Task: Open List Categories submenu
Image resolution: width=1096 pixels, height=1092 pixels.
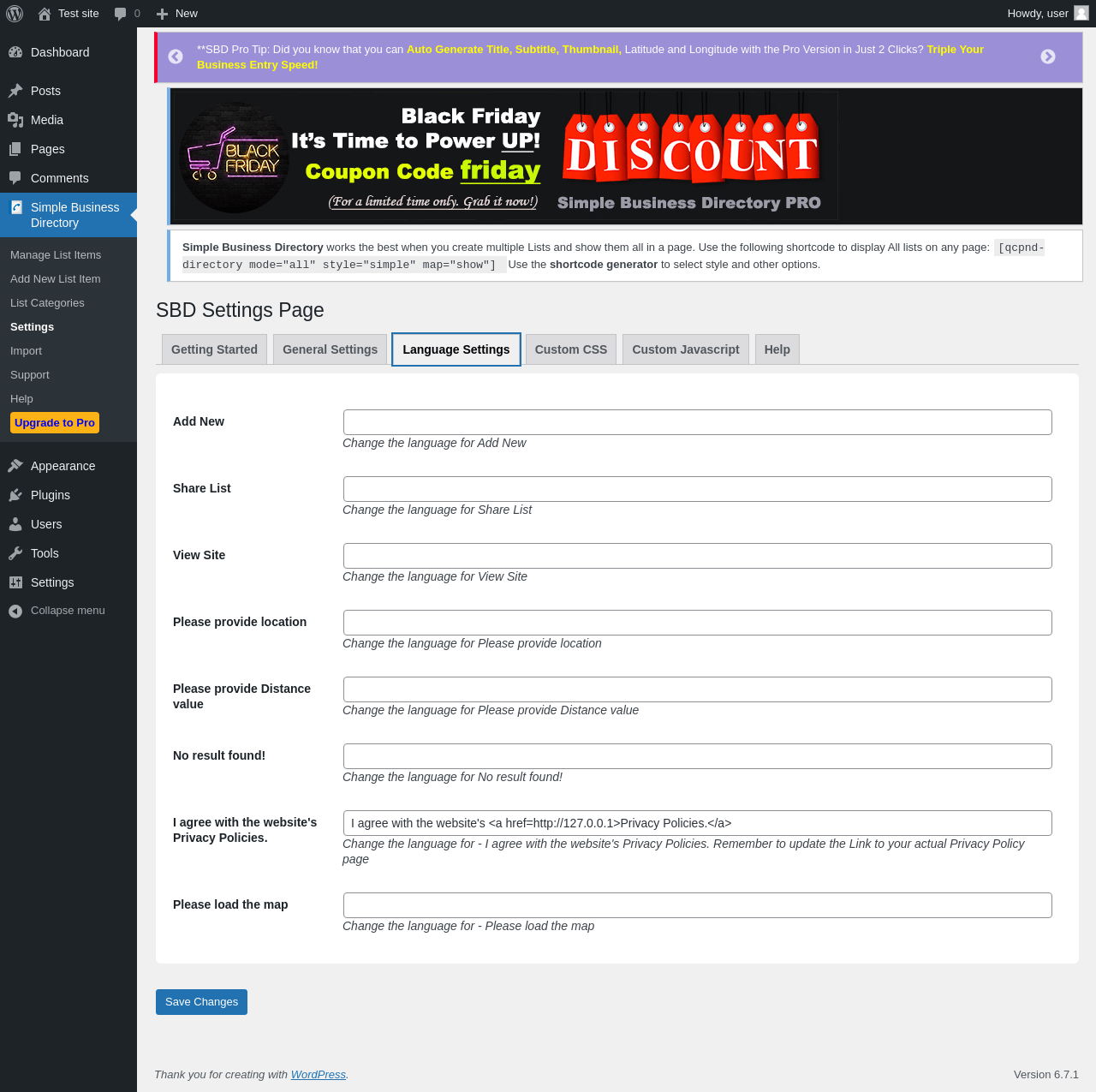Action: [x=47, y=303]
